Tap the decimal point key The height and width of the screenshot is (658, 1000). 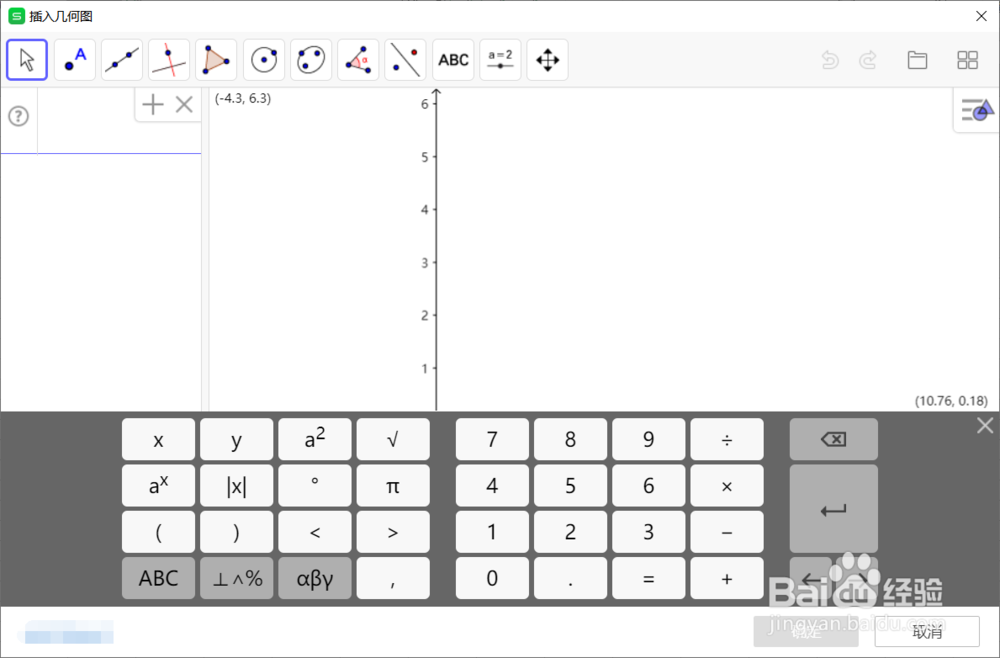pyautogui.click(x=570, y=578)
